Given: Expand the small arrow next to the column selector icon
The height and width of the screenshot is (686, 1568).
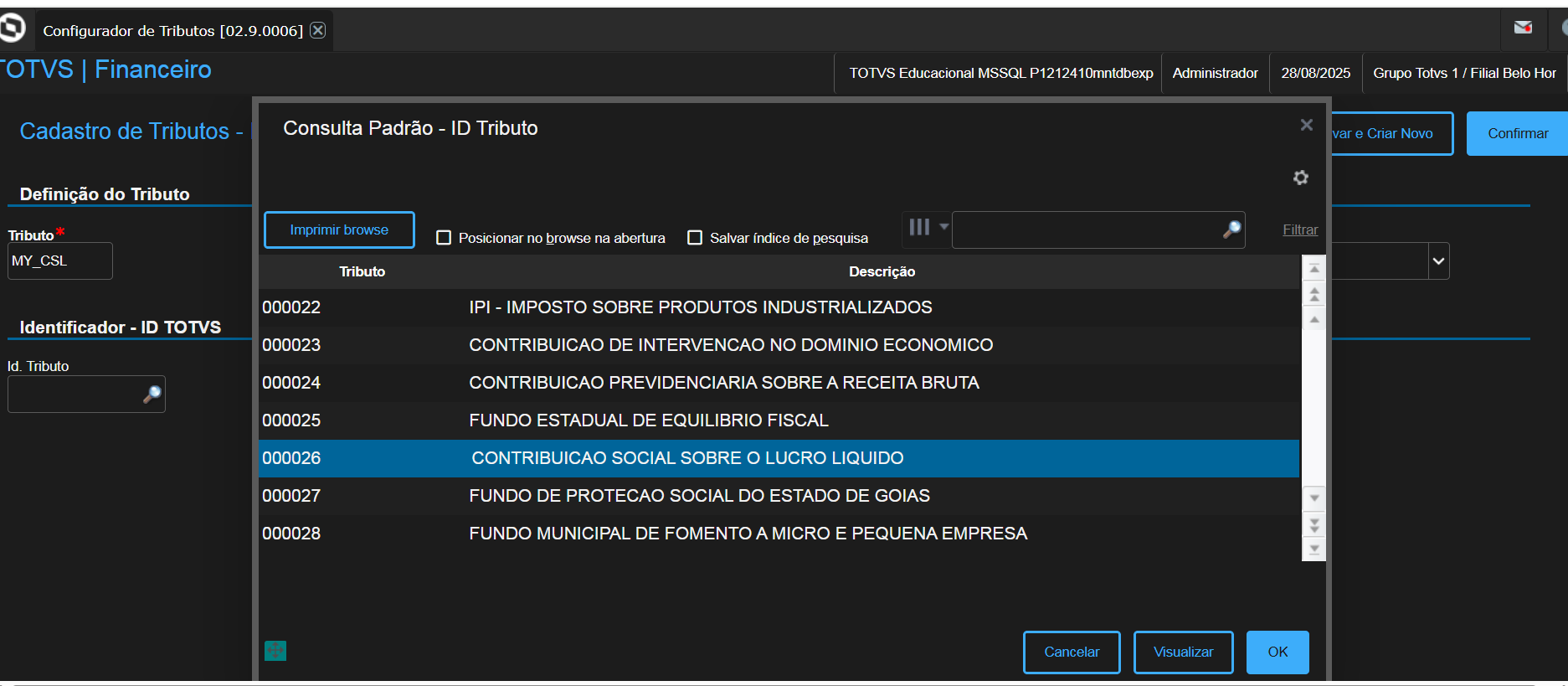Looking at the screenshot, I should (x=943, y=226).
